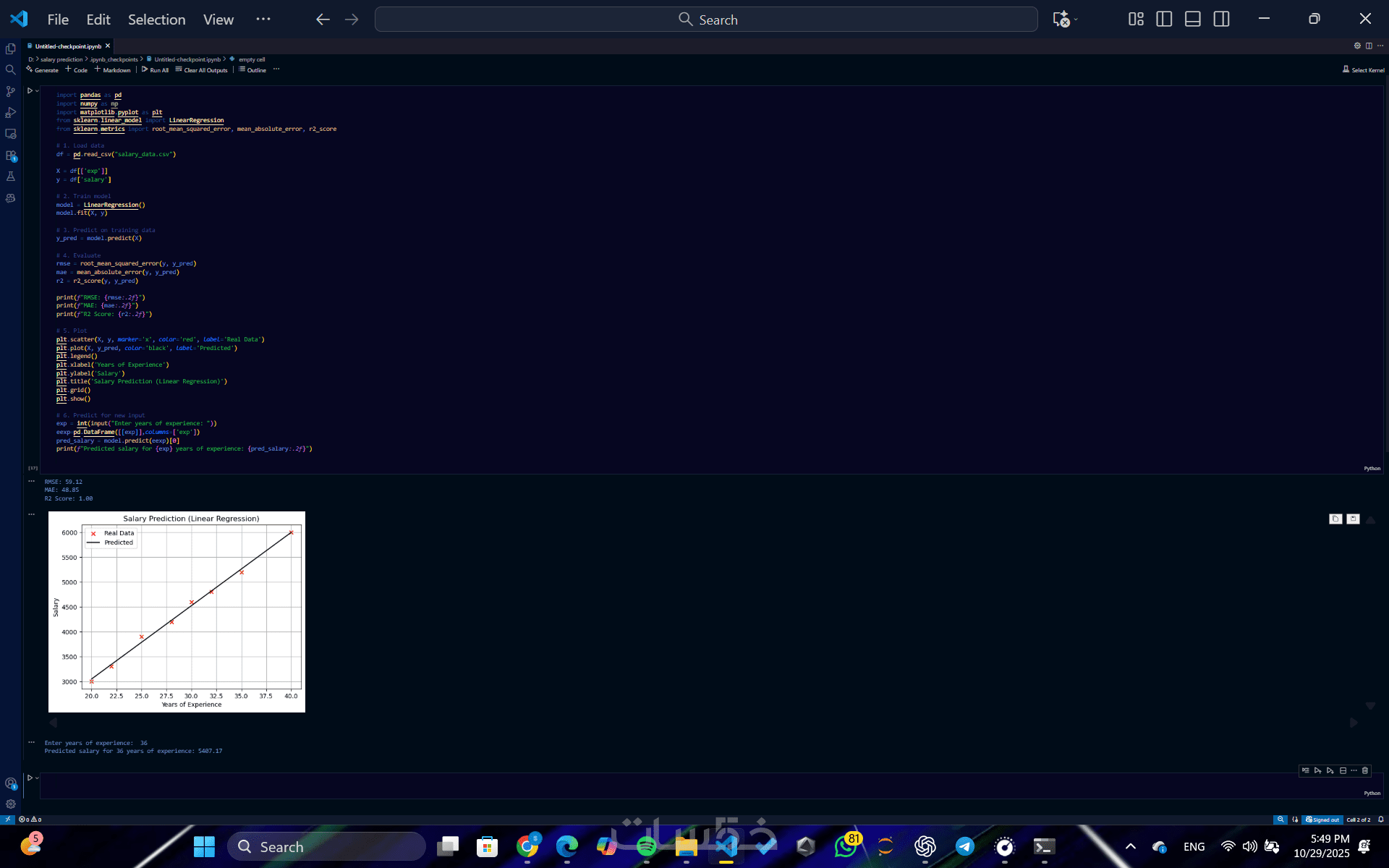This screenshot has width=1389, height=868.
Task: Click Clear All Outputs
Action: 201,70
